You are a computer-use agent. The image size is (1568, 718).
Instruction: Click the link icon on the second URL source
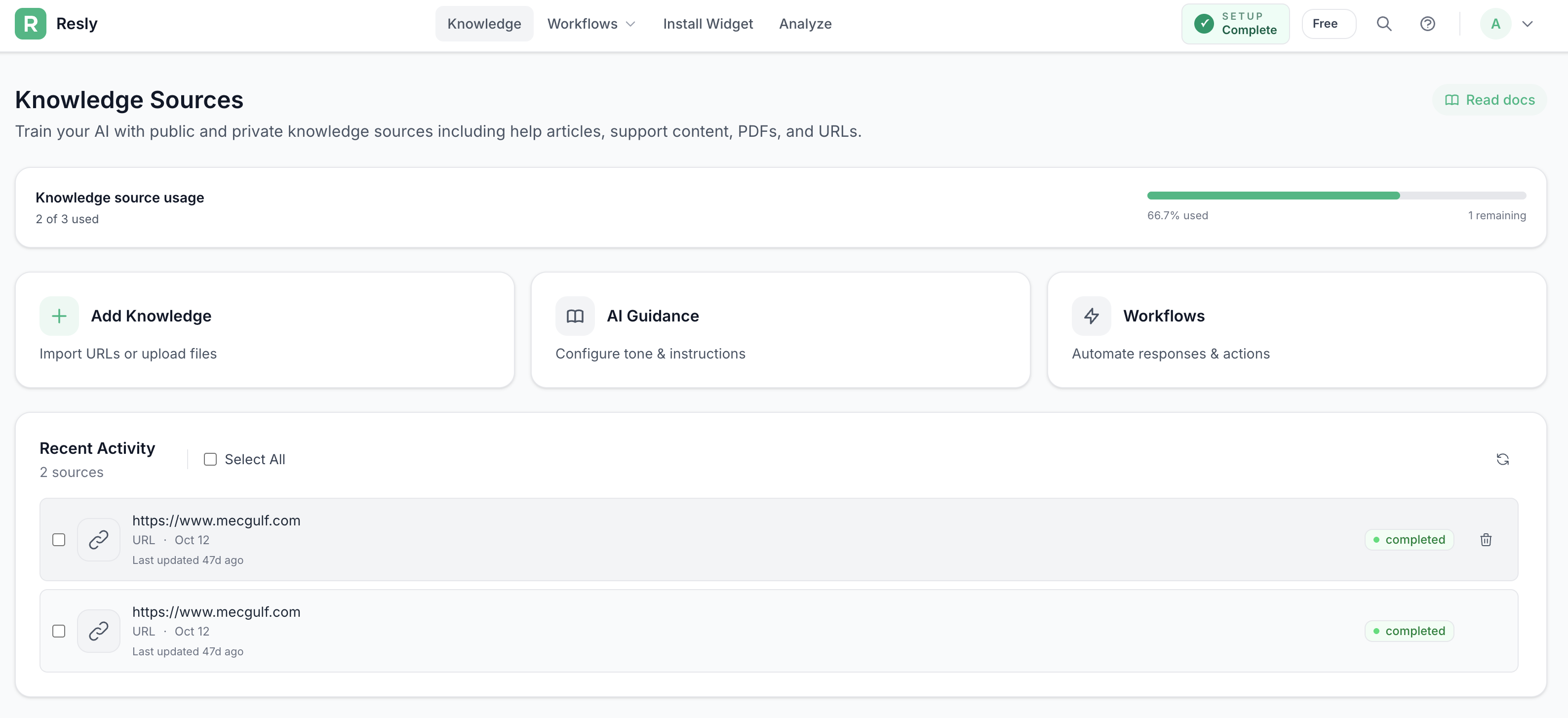tap(99, 631)
